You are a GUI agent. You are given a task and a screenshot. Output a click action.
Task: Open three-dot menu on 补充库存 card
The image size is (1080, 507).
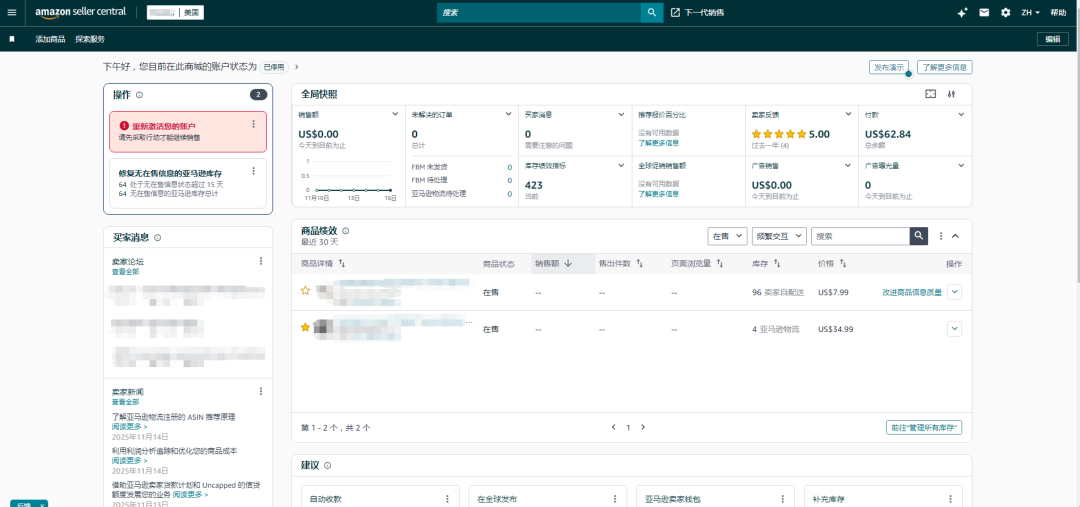tap(952, 499)
